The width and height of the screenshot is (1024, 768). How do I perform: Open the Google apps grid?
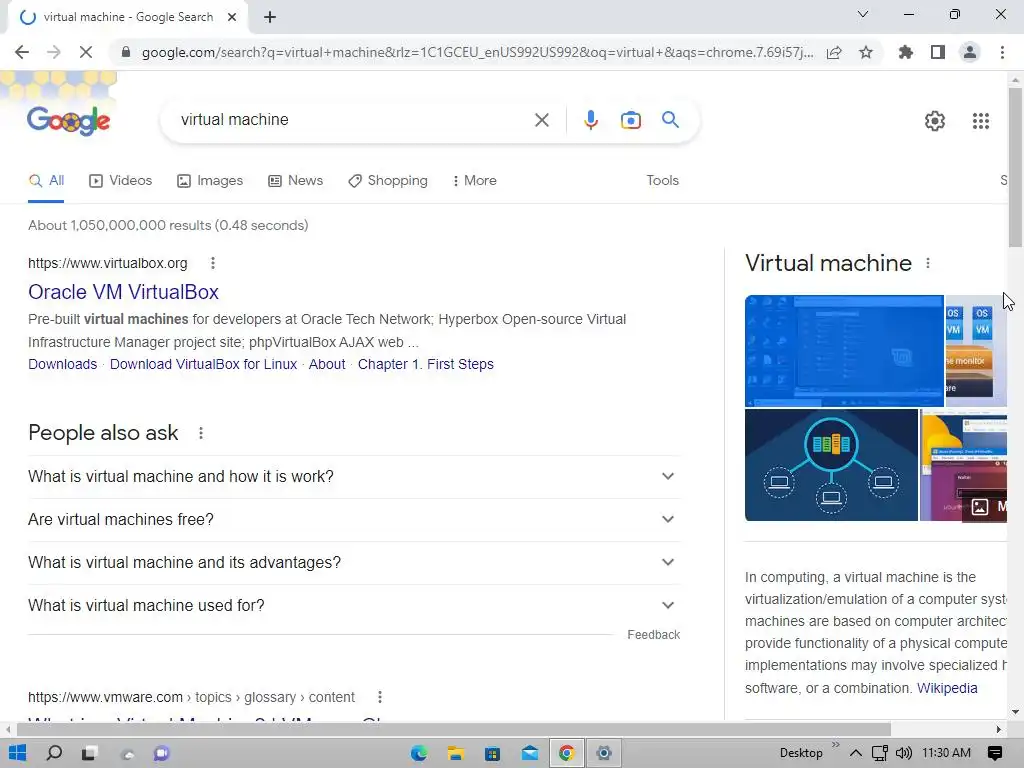click(x=980, y=121)
